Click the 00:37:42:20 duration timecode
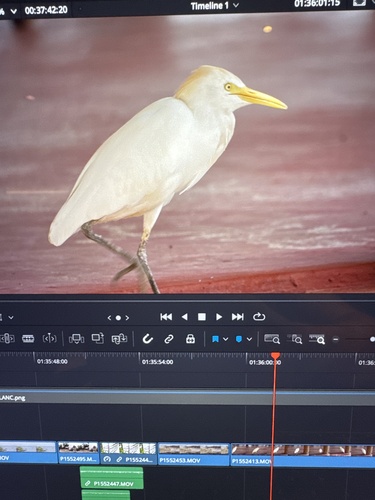This screenshot has width=375, height=500. pyautogui.click(x=46, y=10)
